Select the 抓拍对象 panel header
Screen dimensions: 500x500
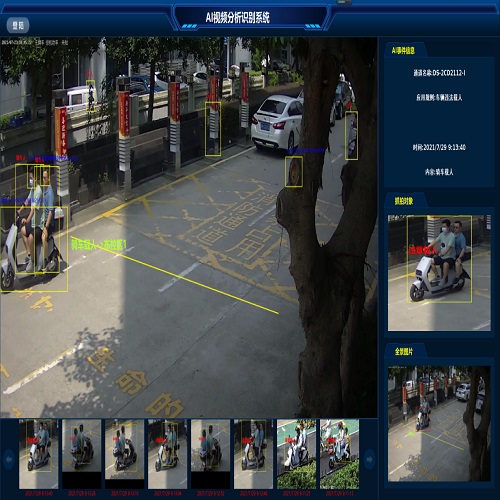[404, 201]
